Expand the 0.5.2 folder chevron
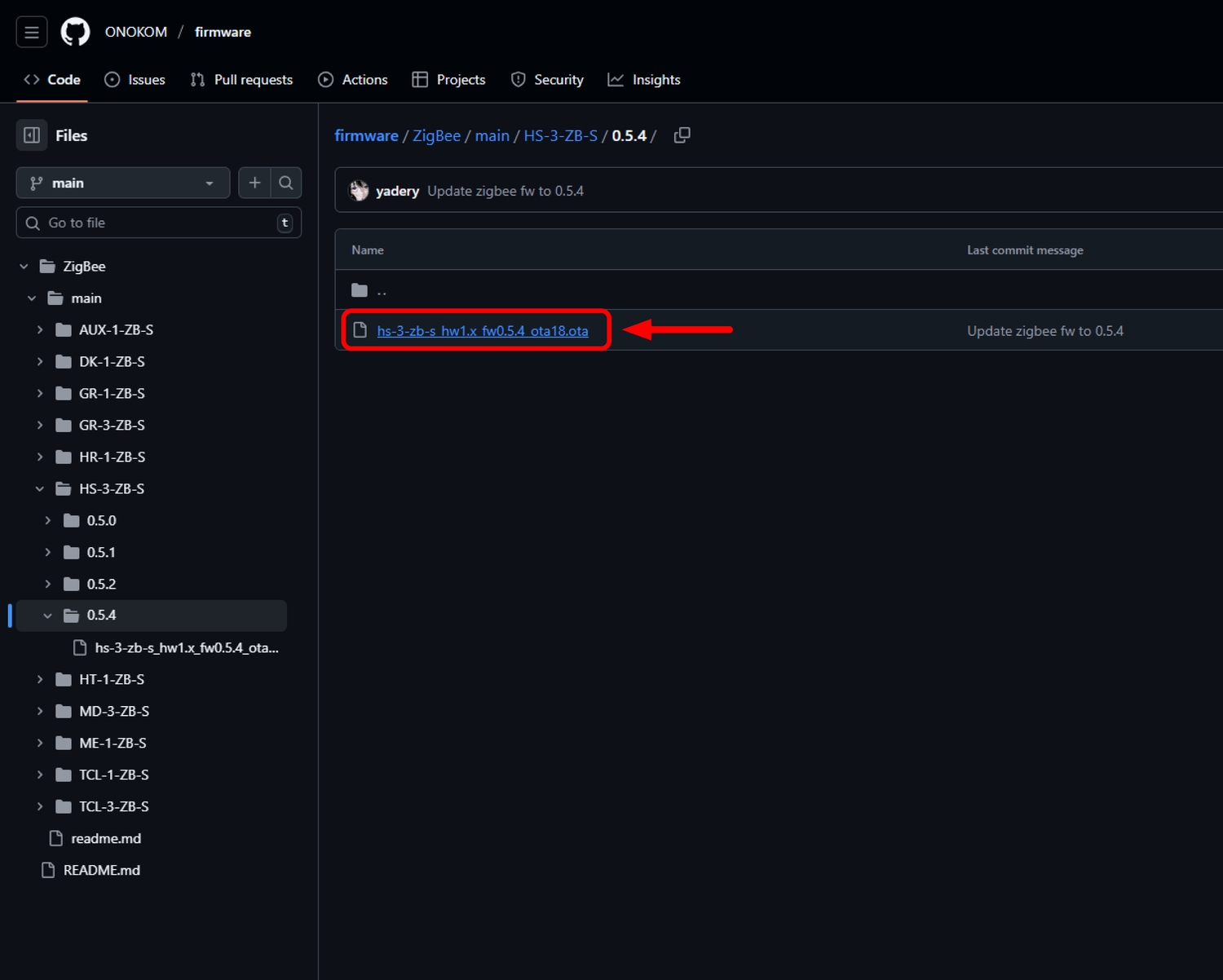 click(48, 584)
